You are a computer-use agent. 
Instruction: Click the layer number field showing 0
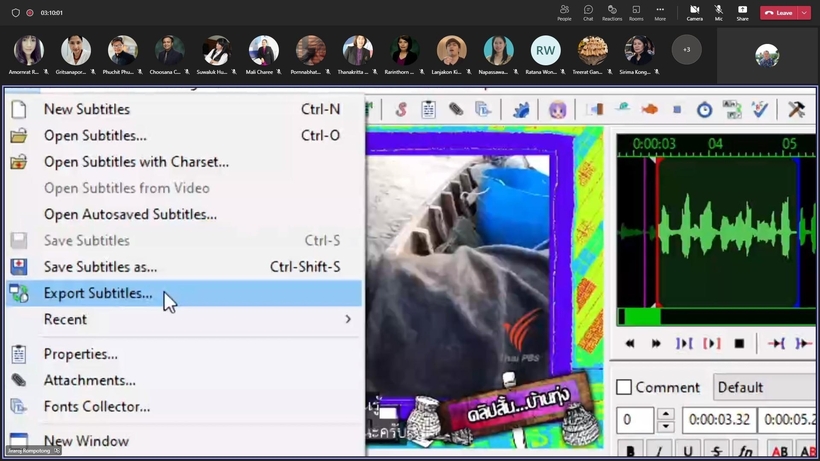point(635,420)
